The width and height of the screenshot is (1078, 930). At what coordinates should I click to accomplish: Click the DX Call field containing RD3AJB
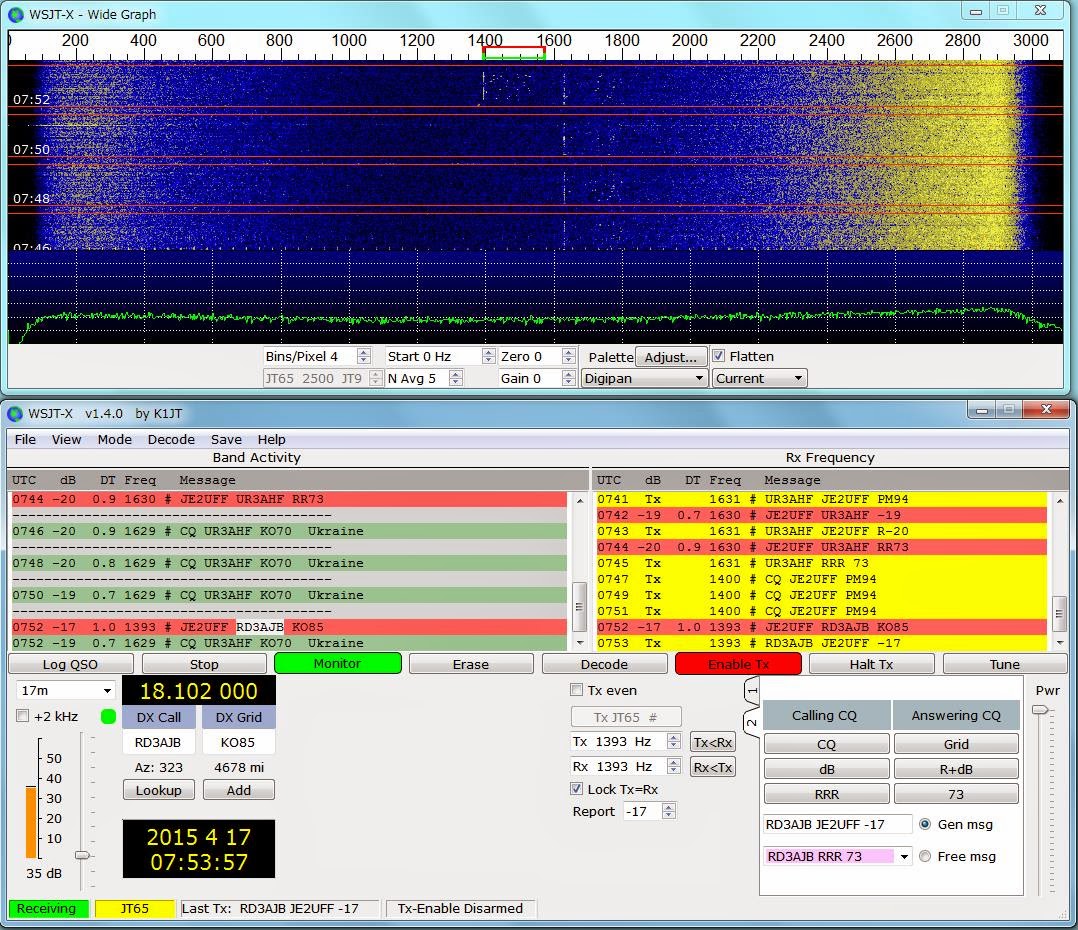click(x=158, y=742)
